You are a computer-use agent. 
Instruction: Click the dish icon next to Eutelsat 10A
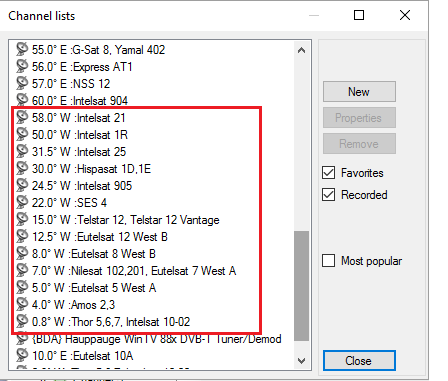click(22, 355)
